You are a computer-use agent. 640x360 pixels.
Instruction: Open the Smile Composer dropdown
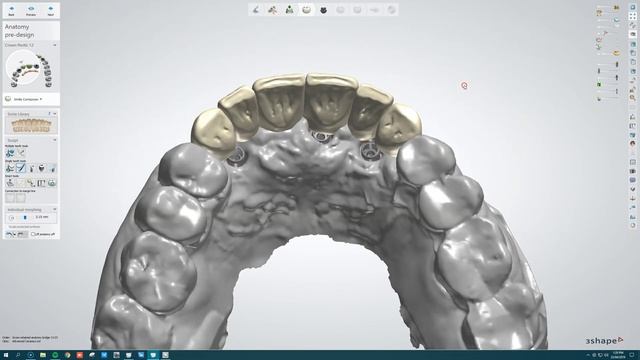(x=28, y=99)
